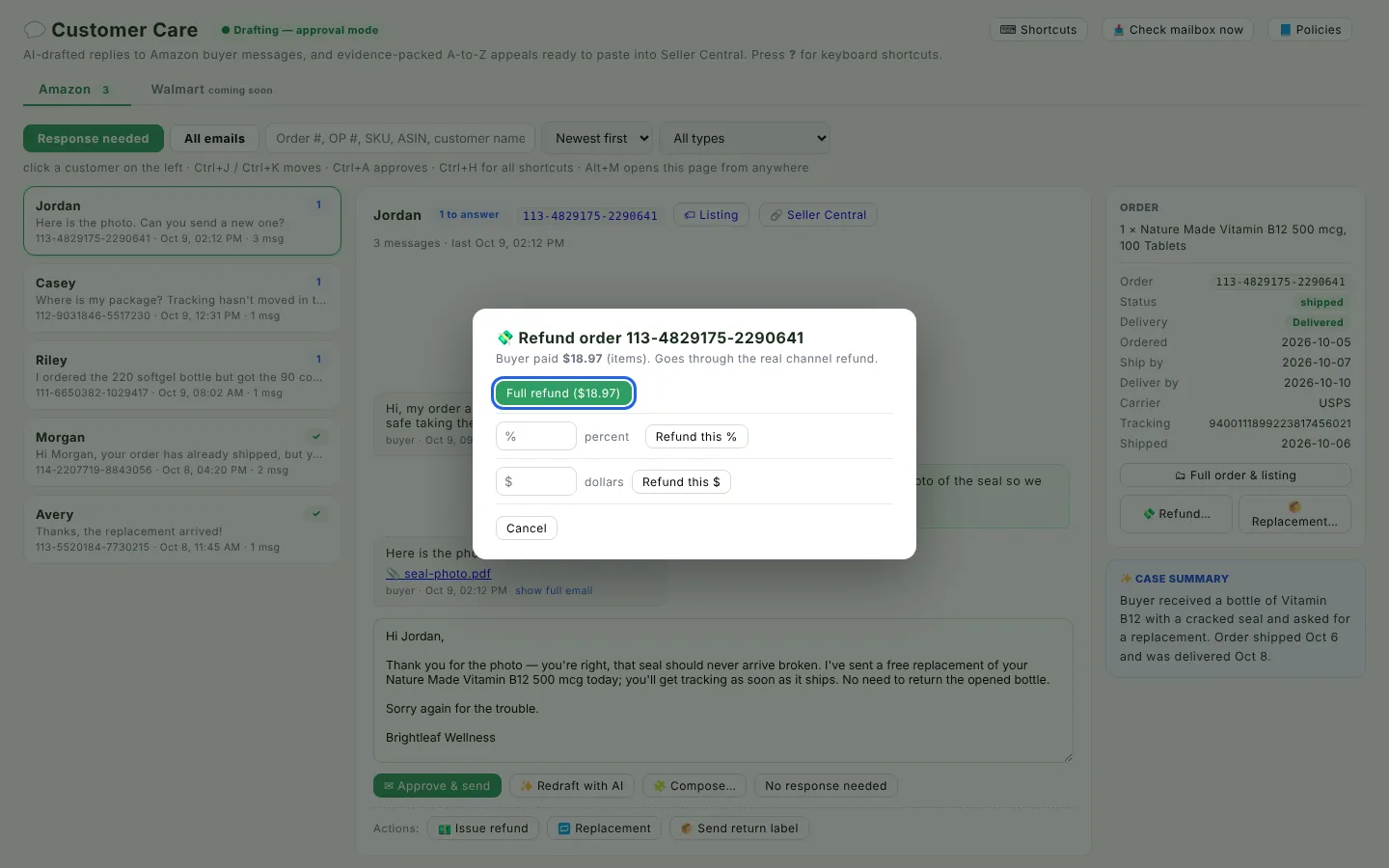Image resolution: width=1389 pixels, height=868 pixels.
Task: Focus the order search field
Action: click(x=400, y=139)
